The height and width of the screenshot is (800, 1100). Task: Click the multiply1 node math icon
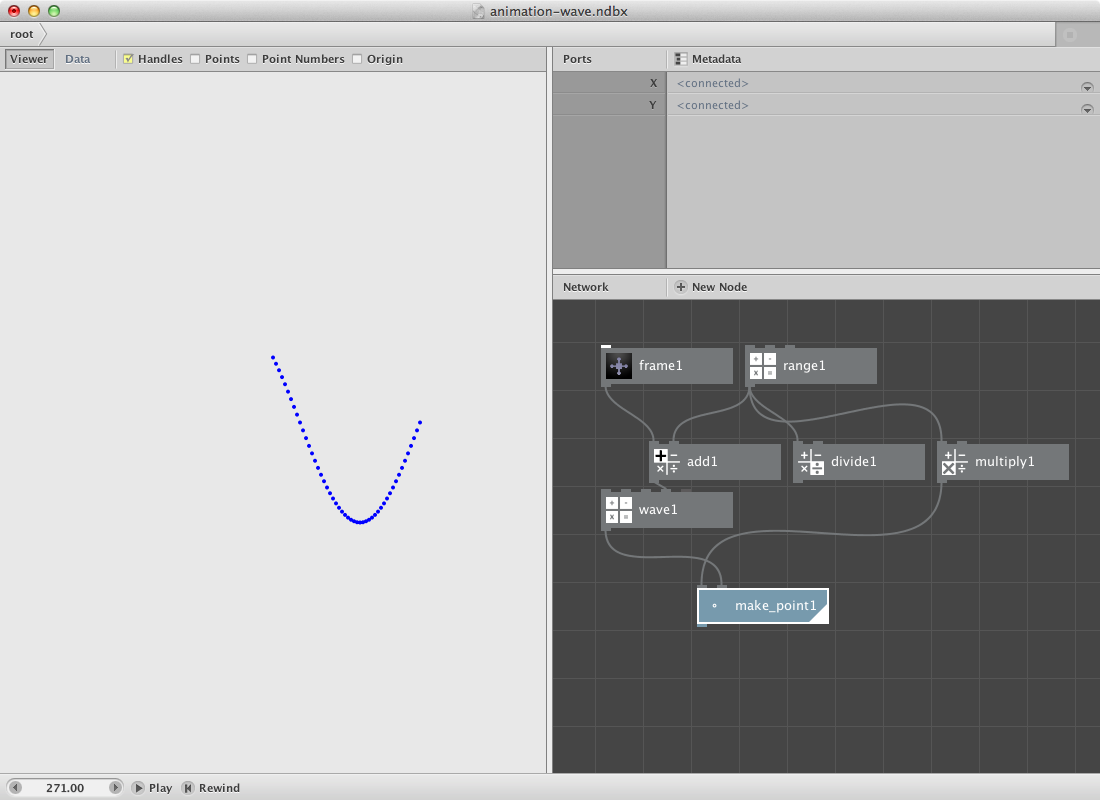tap(955, 462)
